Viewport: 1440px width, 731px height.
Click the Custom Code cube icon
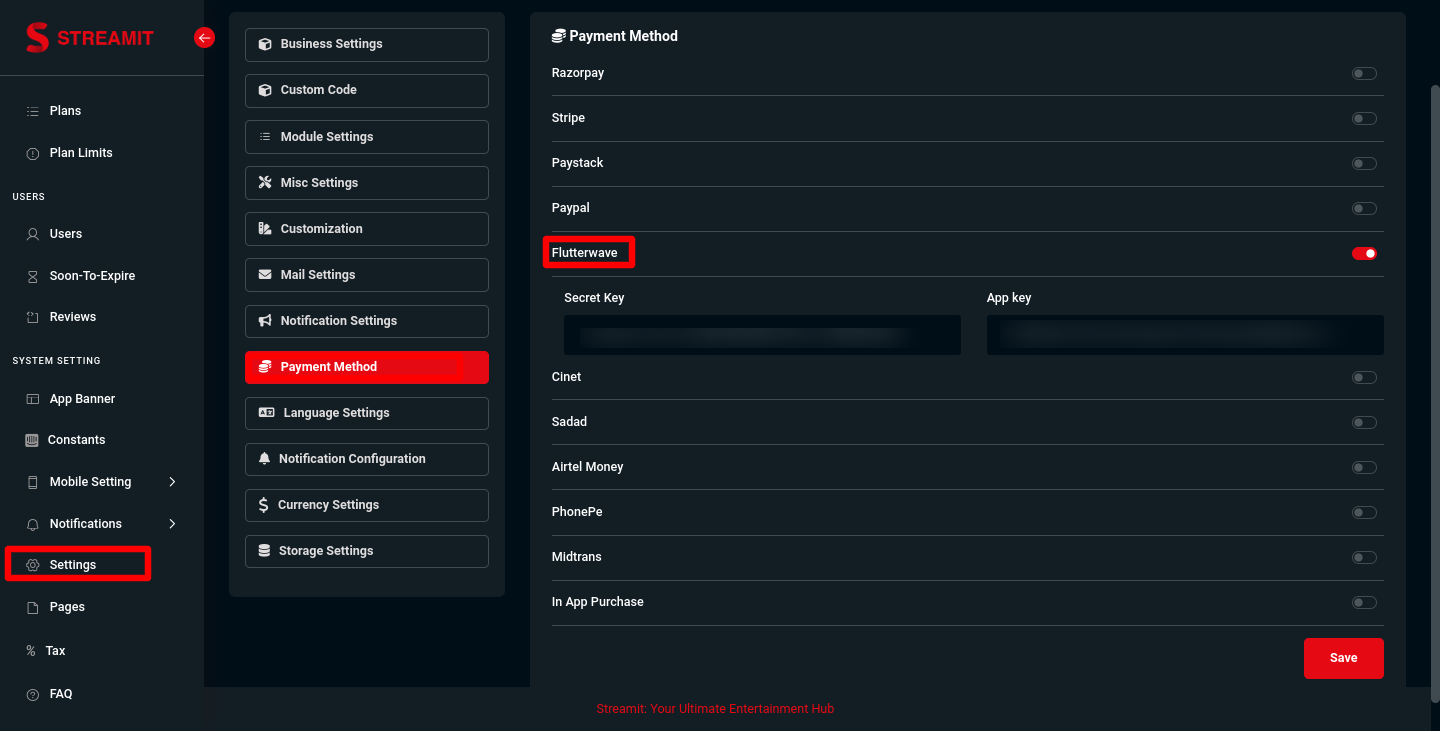coord(265,90)
